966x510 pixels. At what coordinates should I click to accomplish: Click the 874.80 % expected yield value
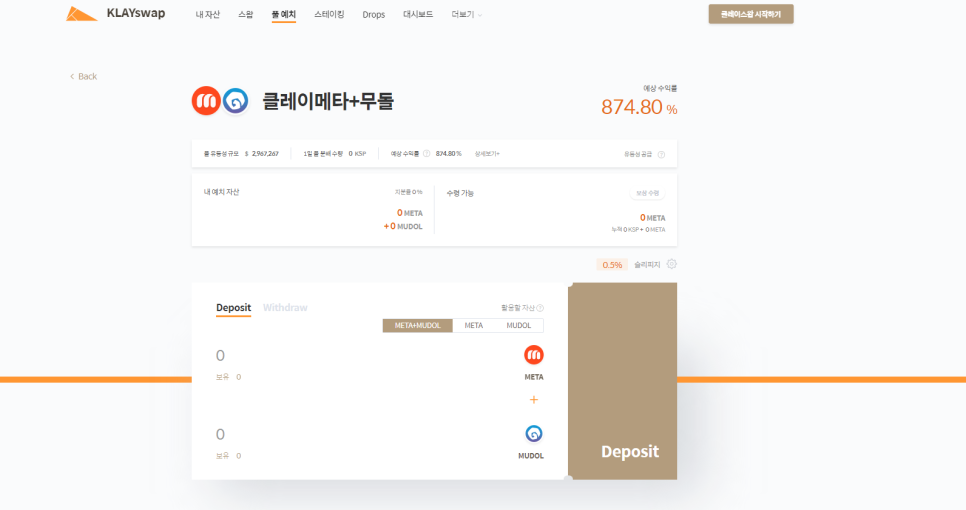(x=639, y=107)
